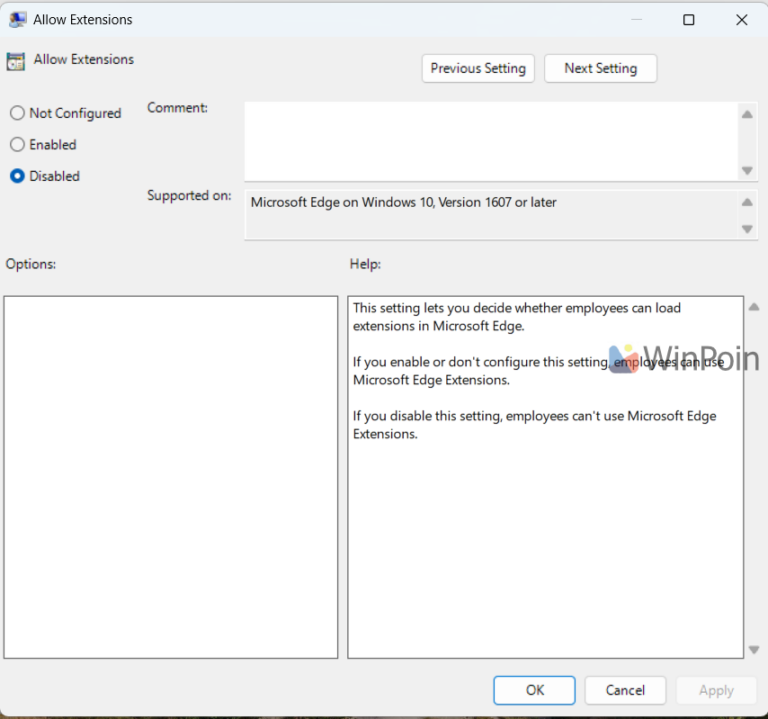The width and height of the screenshot is (768, 719).
Task: Click 'If you enable or don't configure' paragraph
Action: tap(538, 371)
